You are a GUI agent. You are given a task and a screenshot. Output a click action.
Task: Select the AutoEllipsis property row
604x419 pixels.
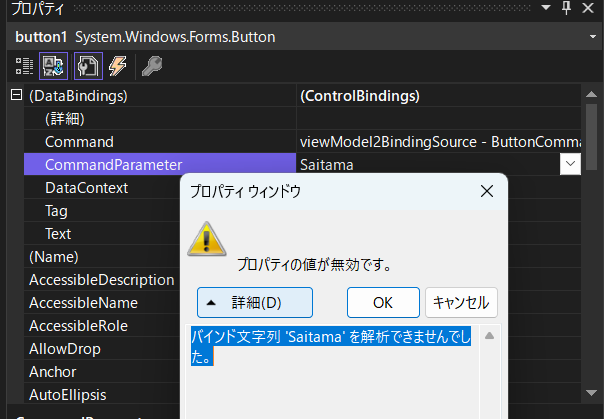[x=102, y=395]
